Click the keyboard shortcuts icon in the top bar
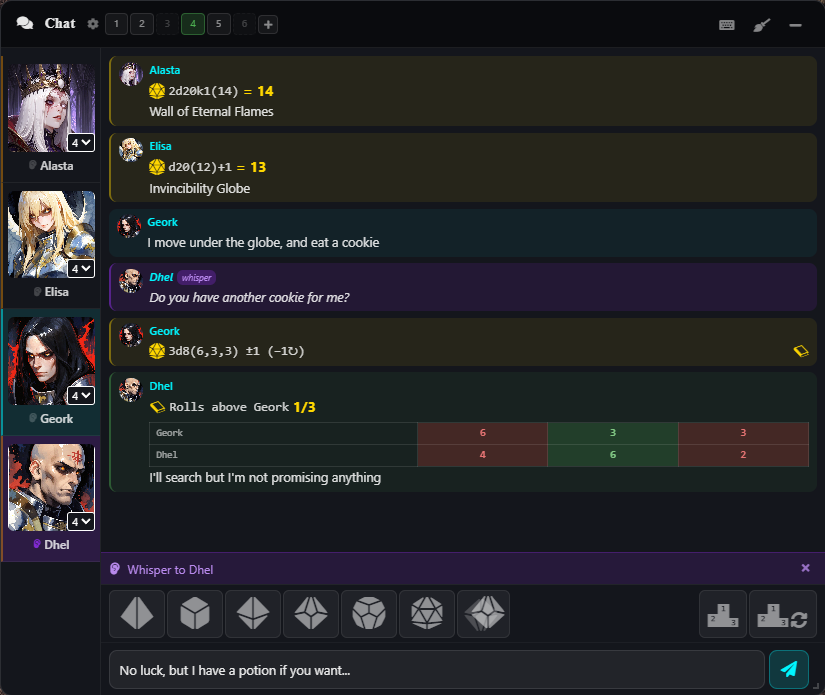This screenshot has height=695, width=825. coord(727,24)
